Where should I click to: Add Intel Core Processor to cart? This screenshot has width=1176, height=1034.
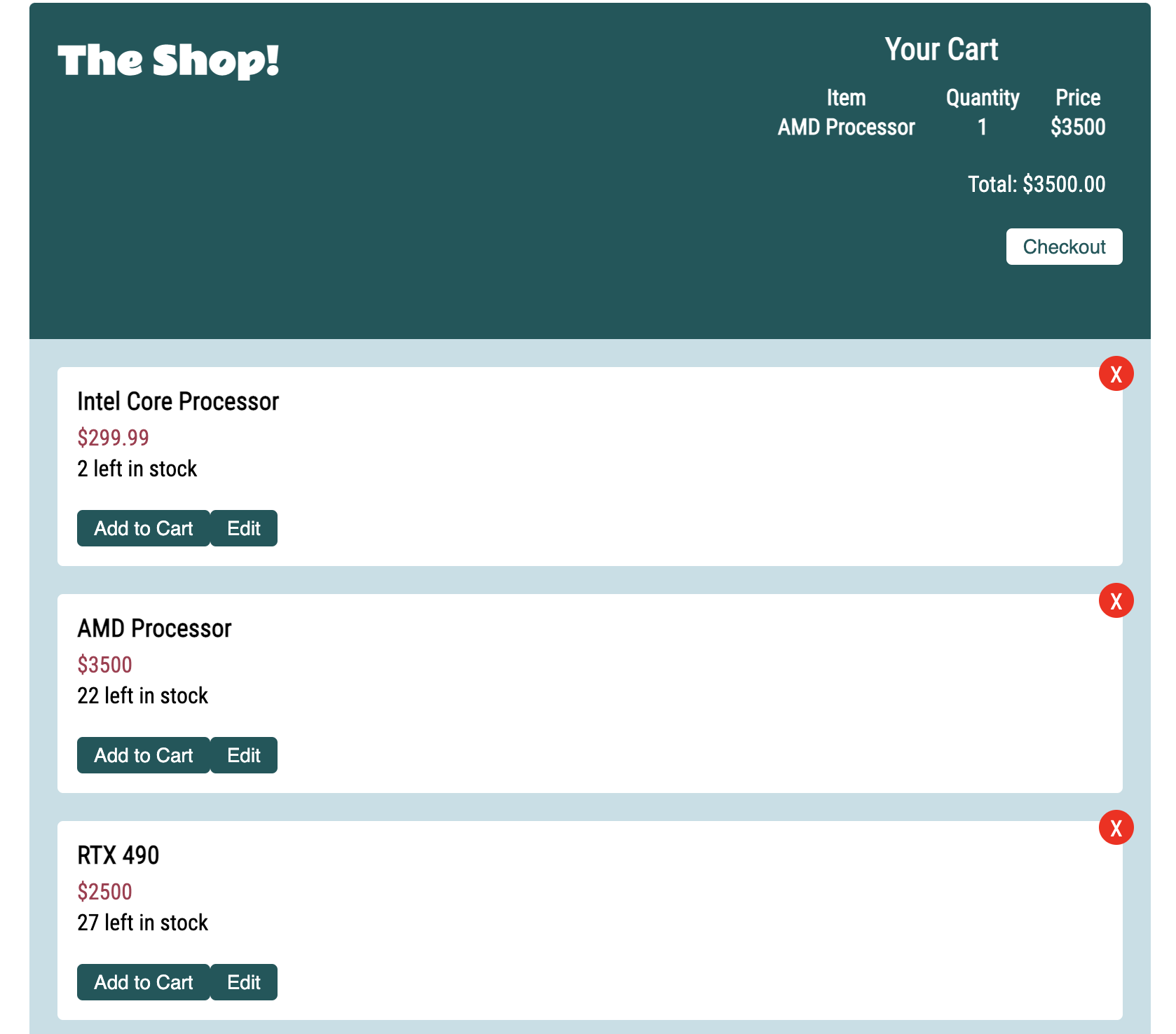pos(143,528)
